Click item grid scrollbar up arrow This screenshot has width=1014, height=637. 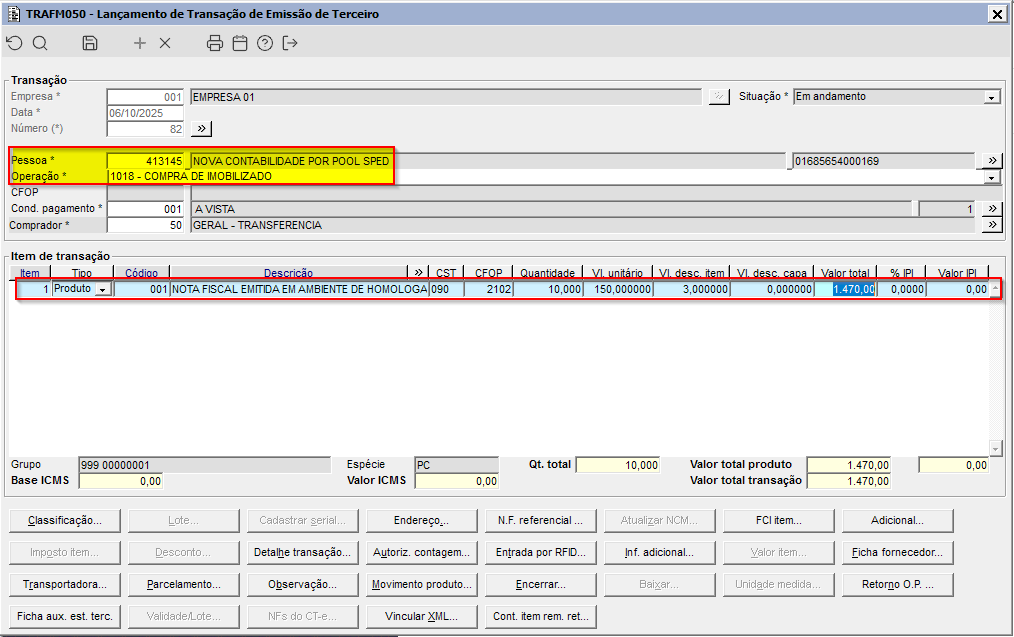995,288
